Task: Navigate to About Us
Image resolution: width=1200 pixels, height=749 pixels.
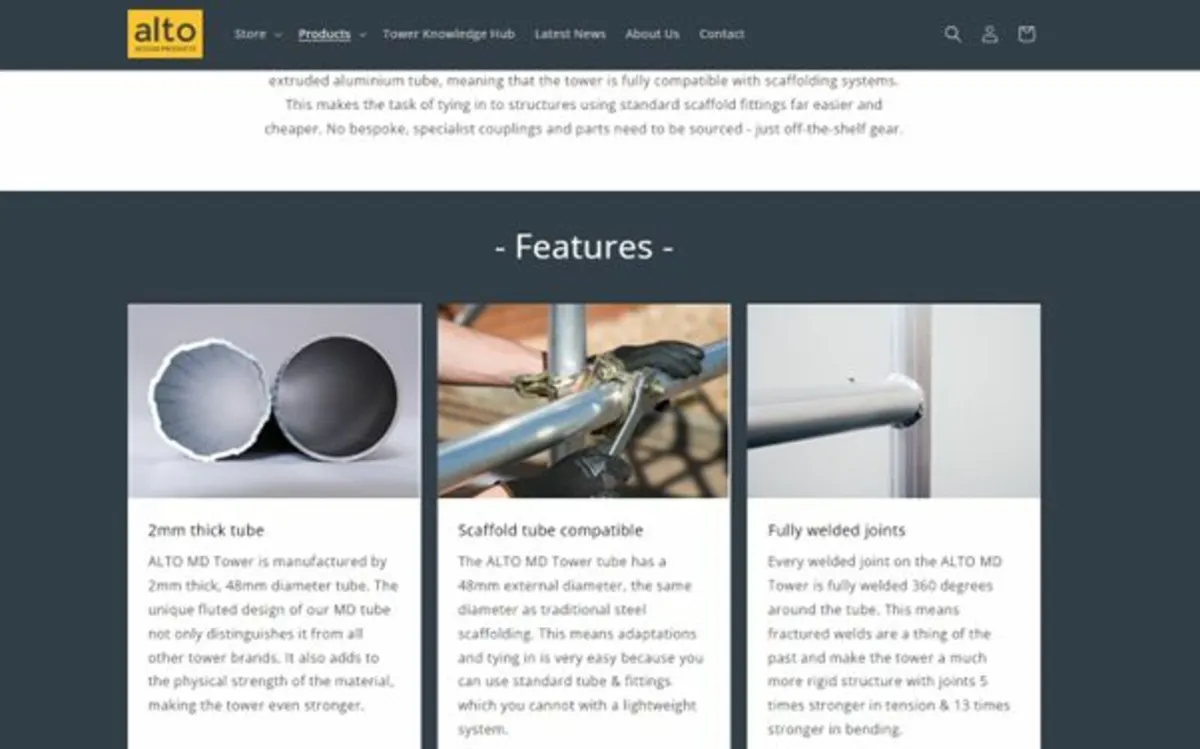Action: (652, 34)
